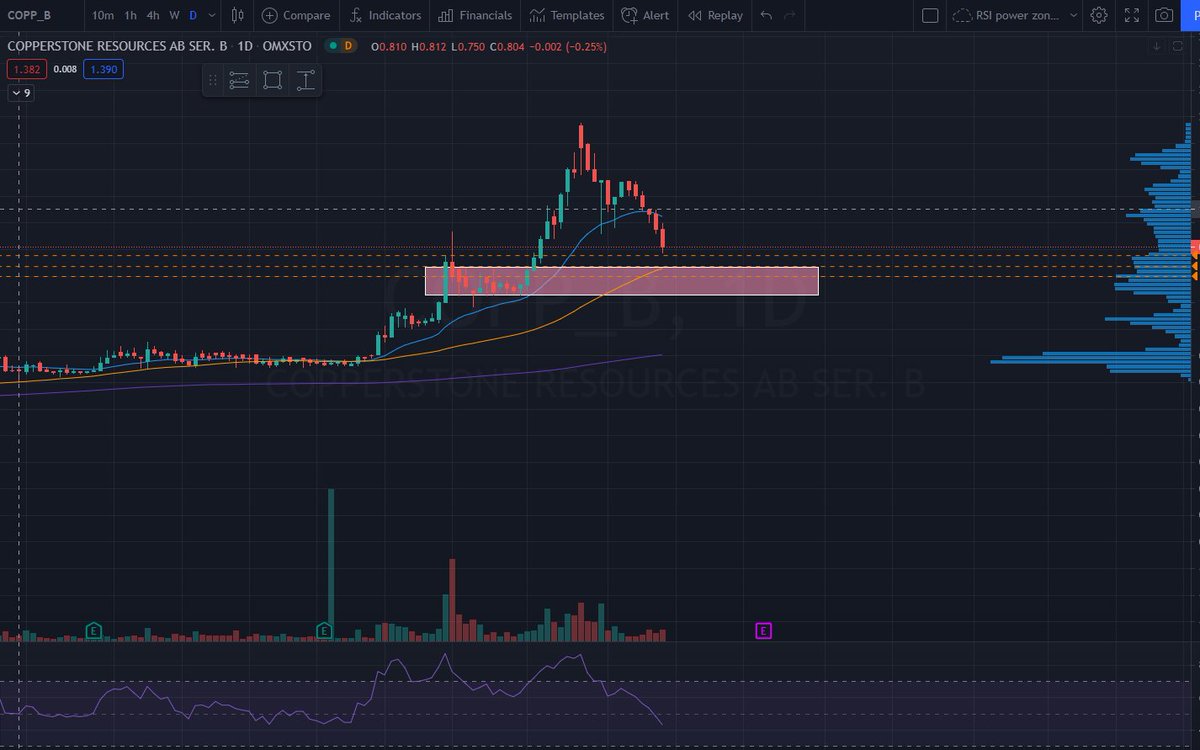Select the 10m timeframe

coord(102,15)
